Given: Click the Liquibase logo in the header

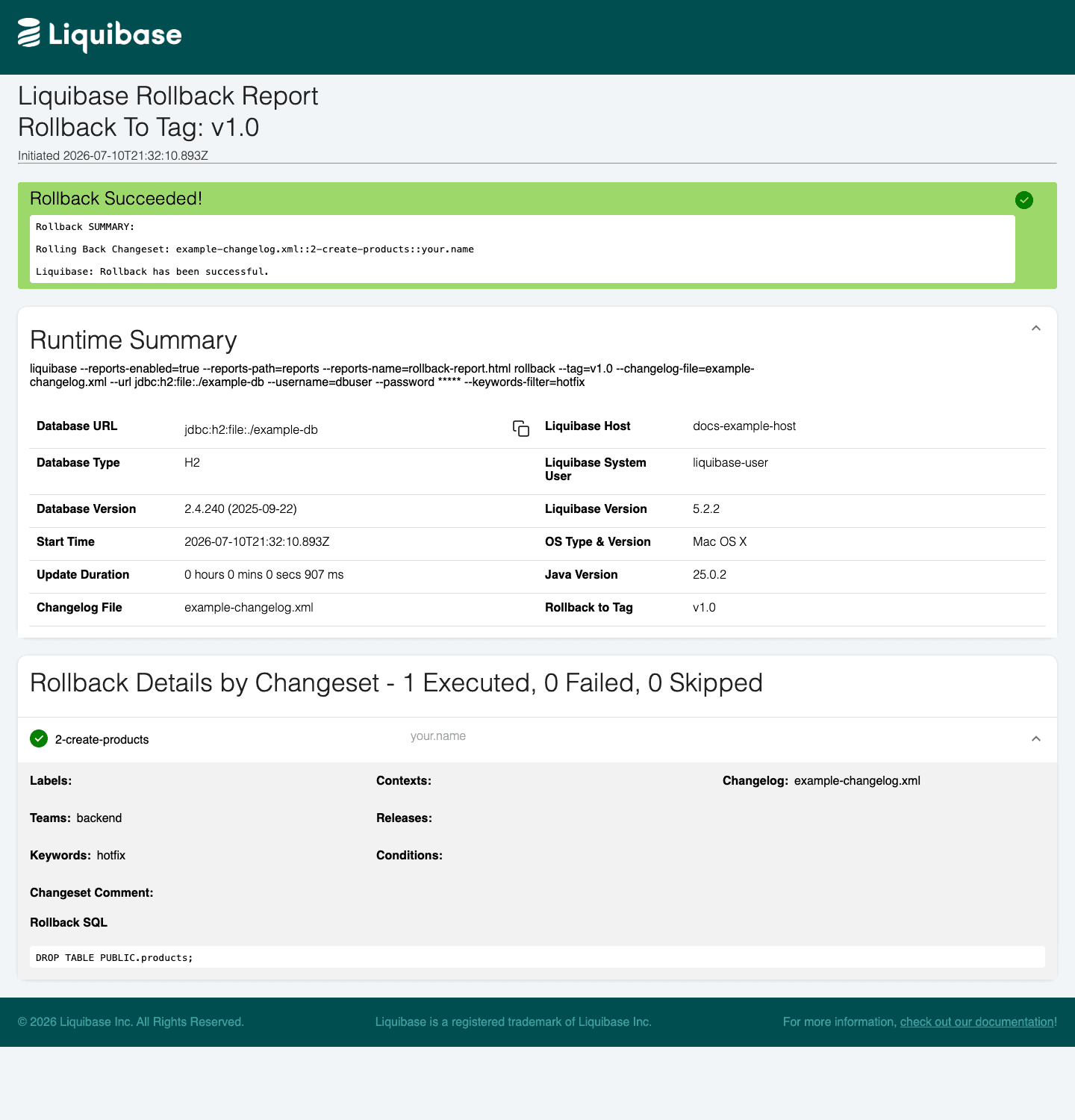Looking at the screenshot, I should (99, 35).
